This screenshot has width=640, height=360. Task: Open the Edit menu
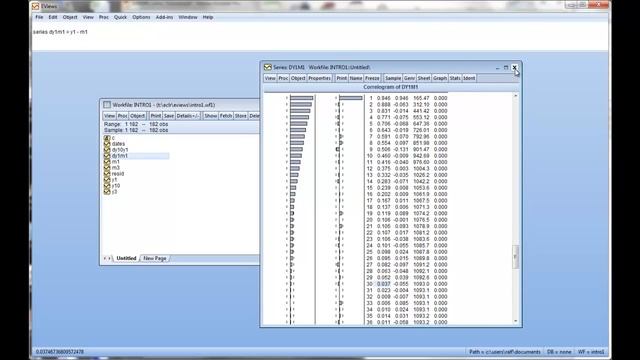53,17
